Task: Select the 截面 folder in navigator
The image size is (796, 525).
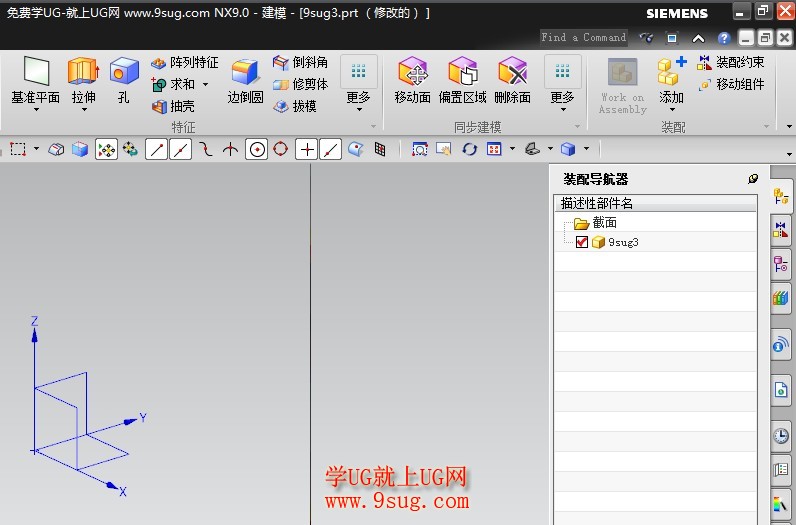Action: (x=595, y=223)
